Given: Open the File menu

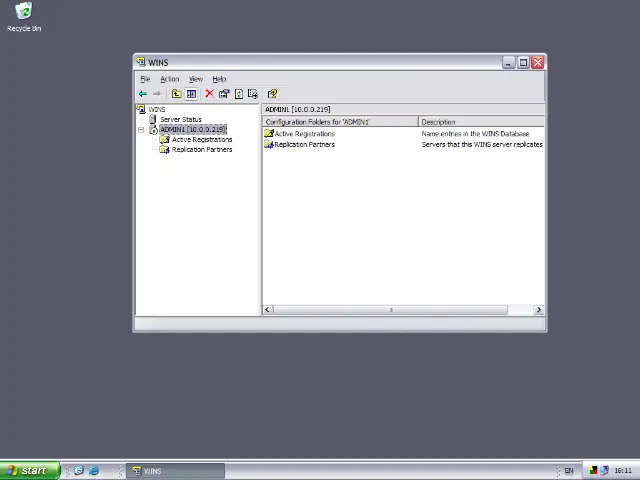Looking at the screenshot, I should point(145,79).
